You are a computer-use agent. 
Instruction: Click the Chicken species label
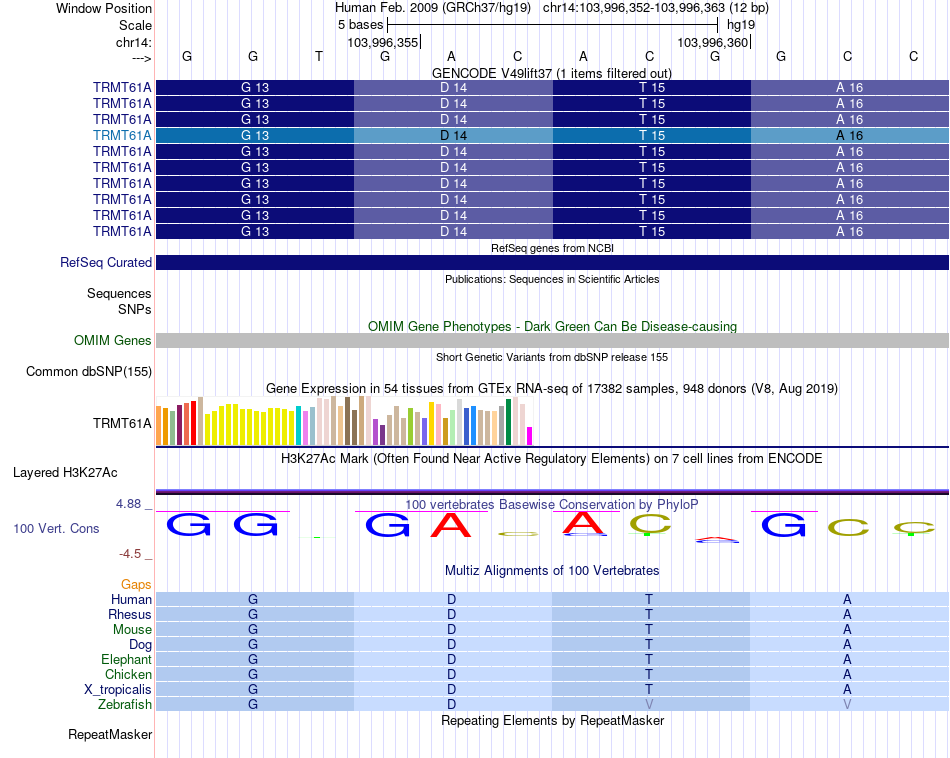[x=128, y=674]
